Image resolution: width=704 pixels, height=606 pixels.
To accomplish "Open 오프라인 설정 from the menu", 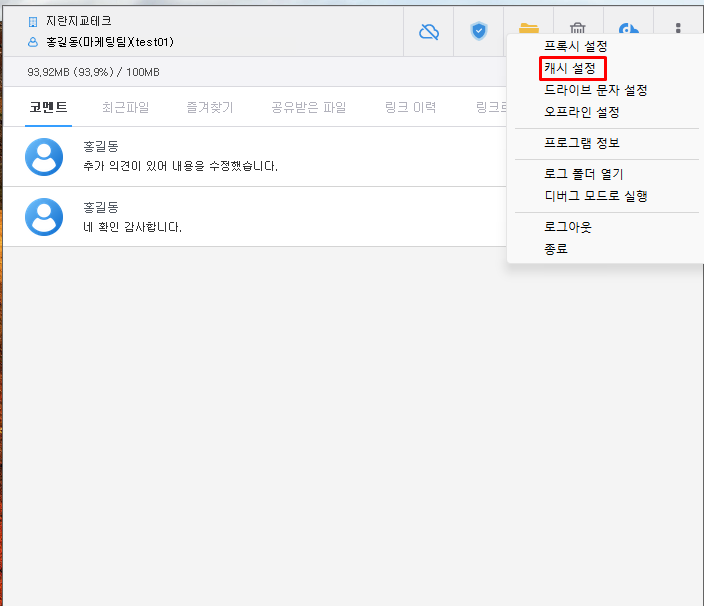I will (x=581, y=112).
